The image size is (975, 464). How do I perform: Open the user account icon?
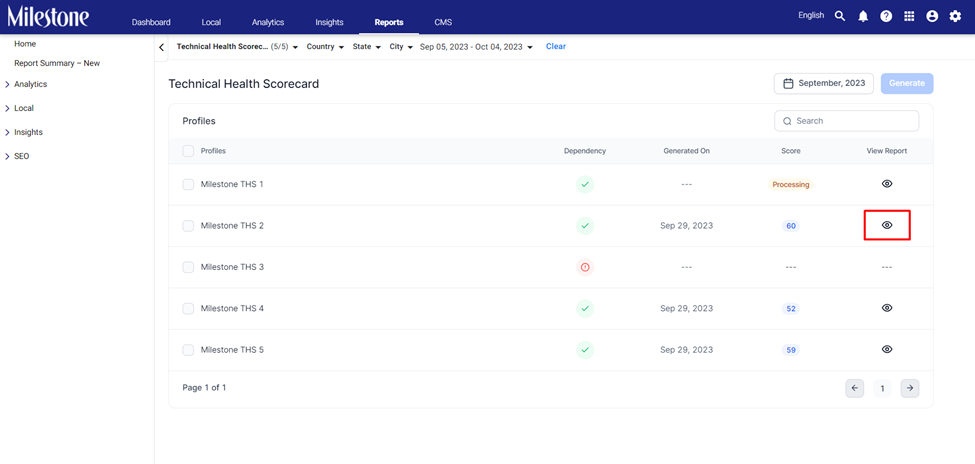point(931,17)
